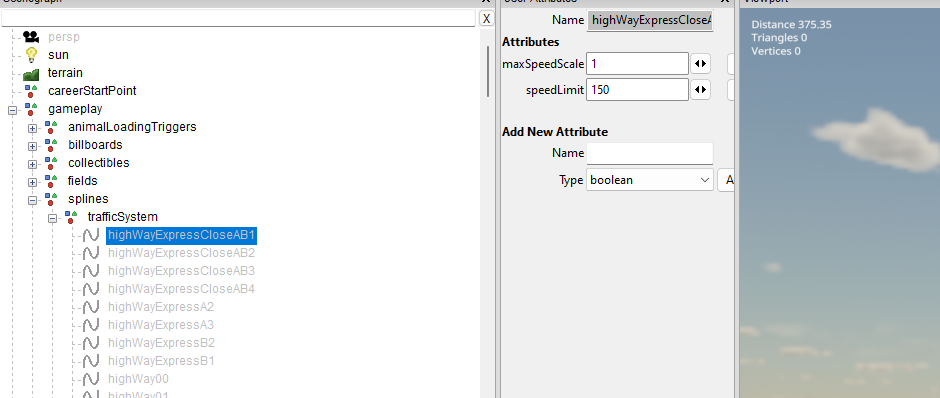This screenshot has height=398, width=940.
Task: Click the billboards group icon
Action: point(51,145)
